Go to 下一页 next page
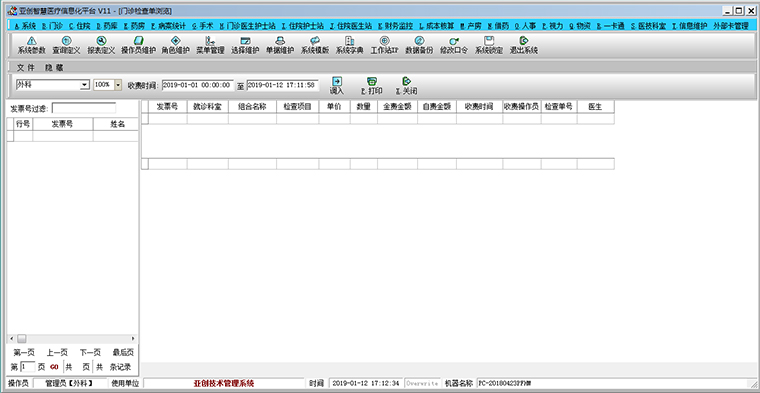760x393 pixels. click(x=90, y=352)
